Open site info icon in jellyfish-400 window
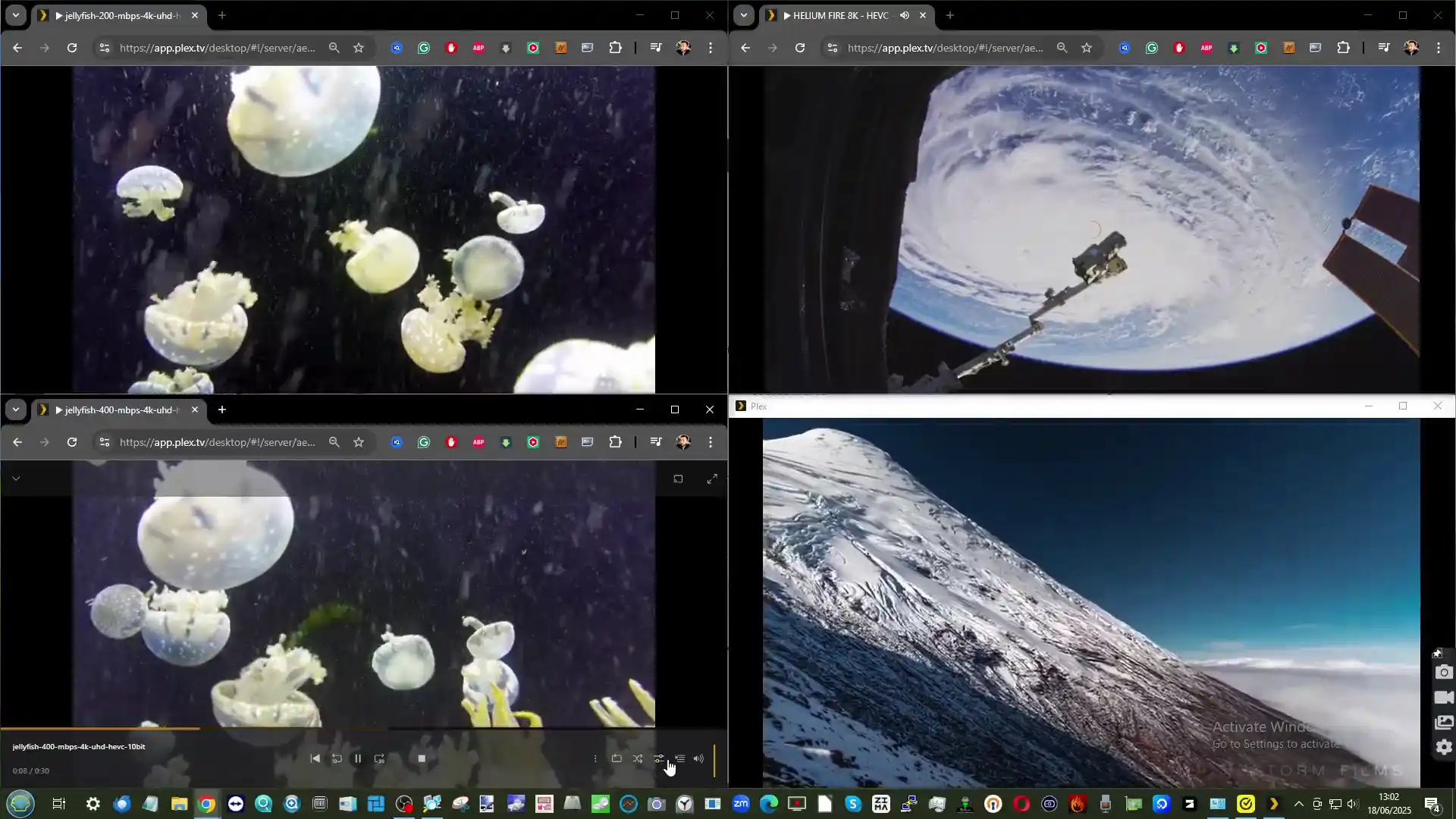 pos(105,442)
